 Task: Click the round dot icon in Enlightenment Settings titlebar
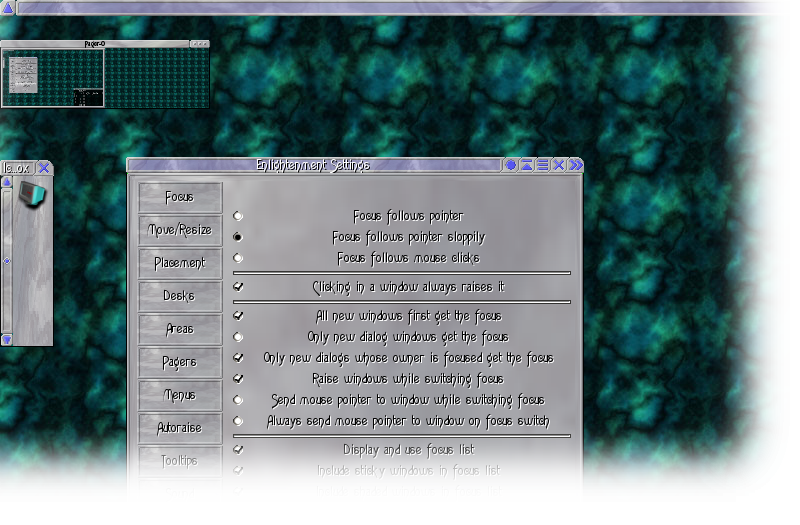[510, 165]
